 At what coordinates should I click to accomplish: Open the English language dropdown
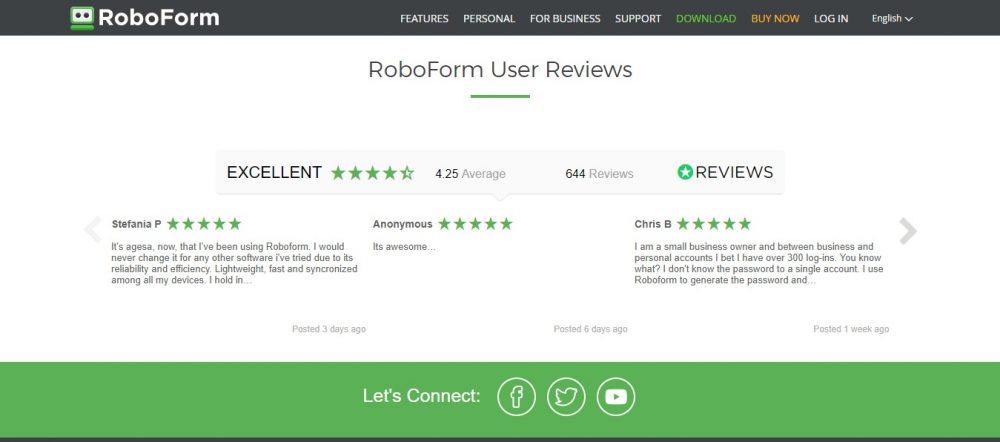[x=892, y=18]
